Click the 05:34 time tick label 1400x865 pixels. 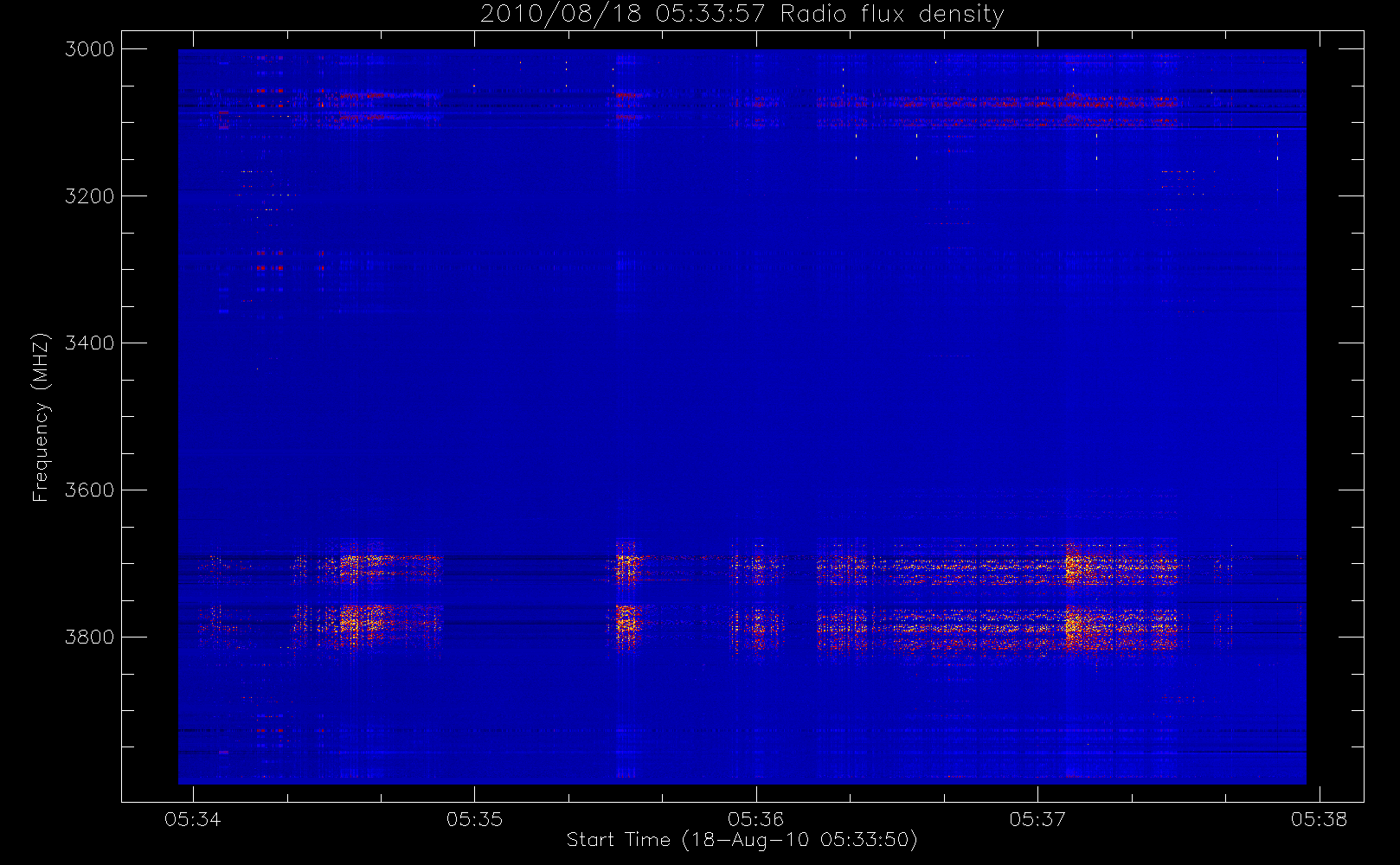coord(193,819)
